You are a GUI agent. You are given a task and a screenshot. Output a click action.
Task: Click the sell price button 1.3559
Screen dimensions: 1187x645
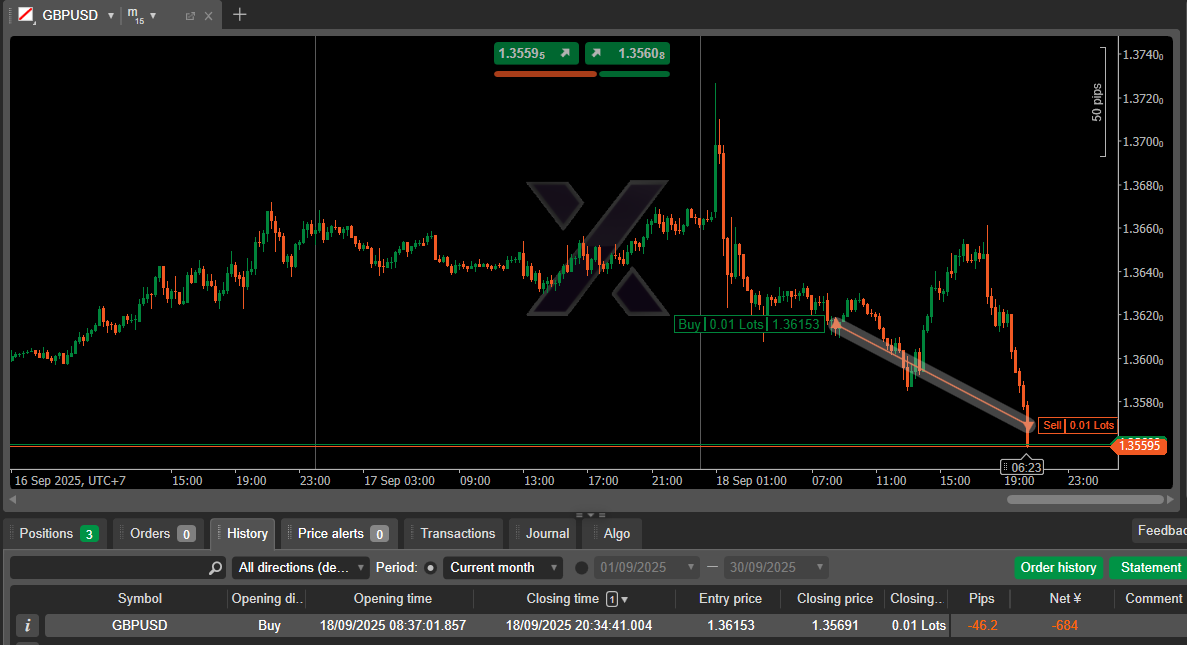(536, 53)
